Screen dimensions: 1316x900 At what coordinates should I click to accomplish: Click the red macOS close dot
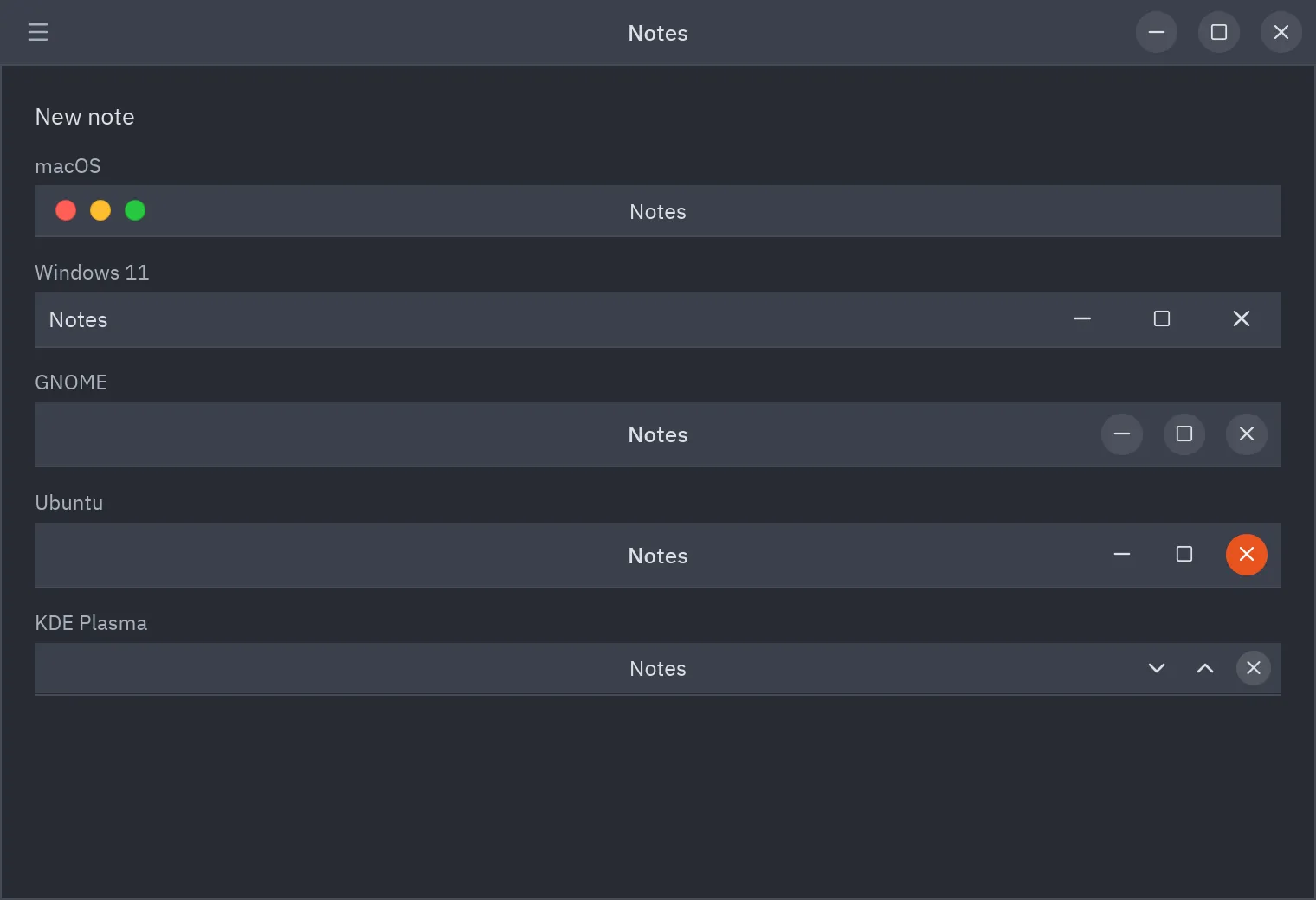pyautogui.click(x=66, y=210)
